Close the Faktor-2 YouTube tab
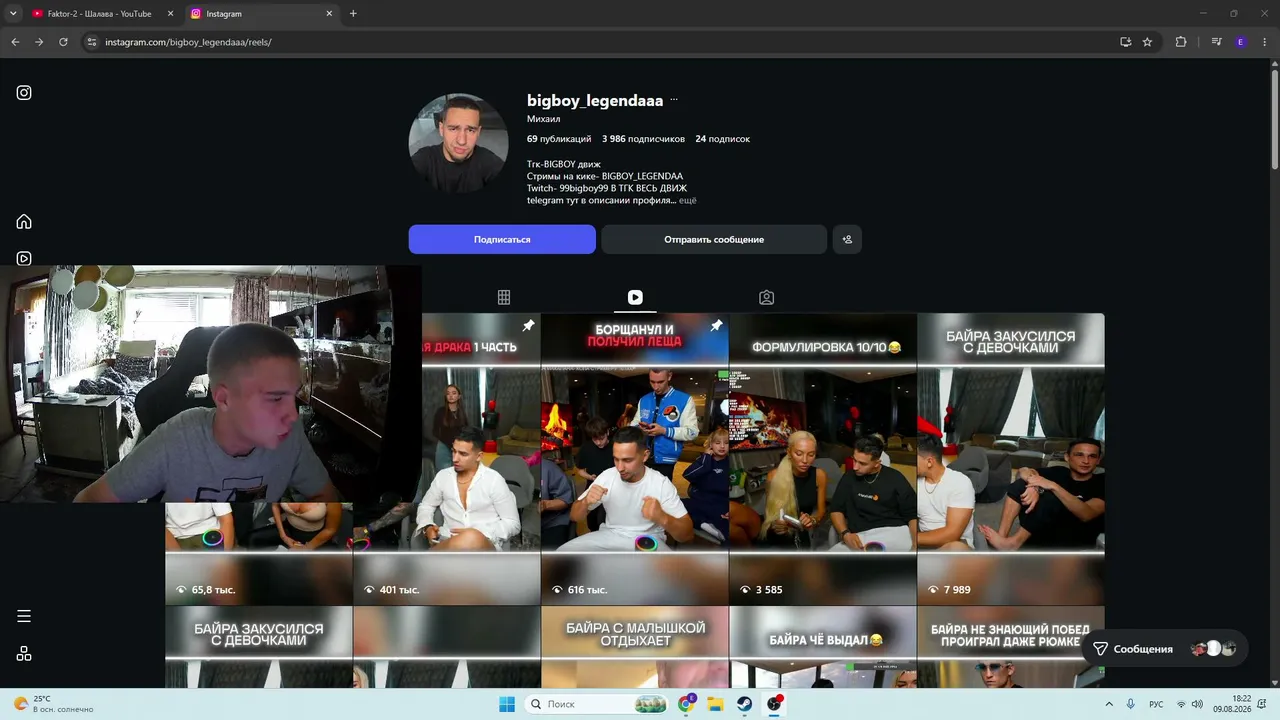This screenshot has height=720, width=1280. click(x=170, y=14)
